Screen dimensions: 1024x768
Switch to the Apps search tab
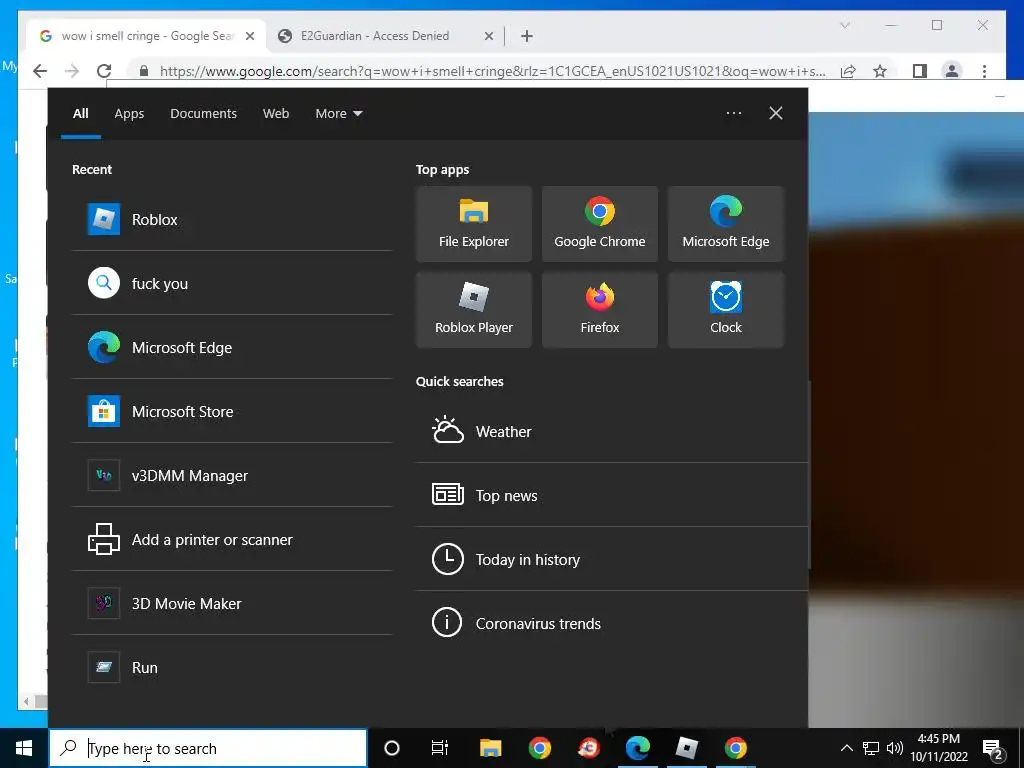coord(129,114)
